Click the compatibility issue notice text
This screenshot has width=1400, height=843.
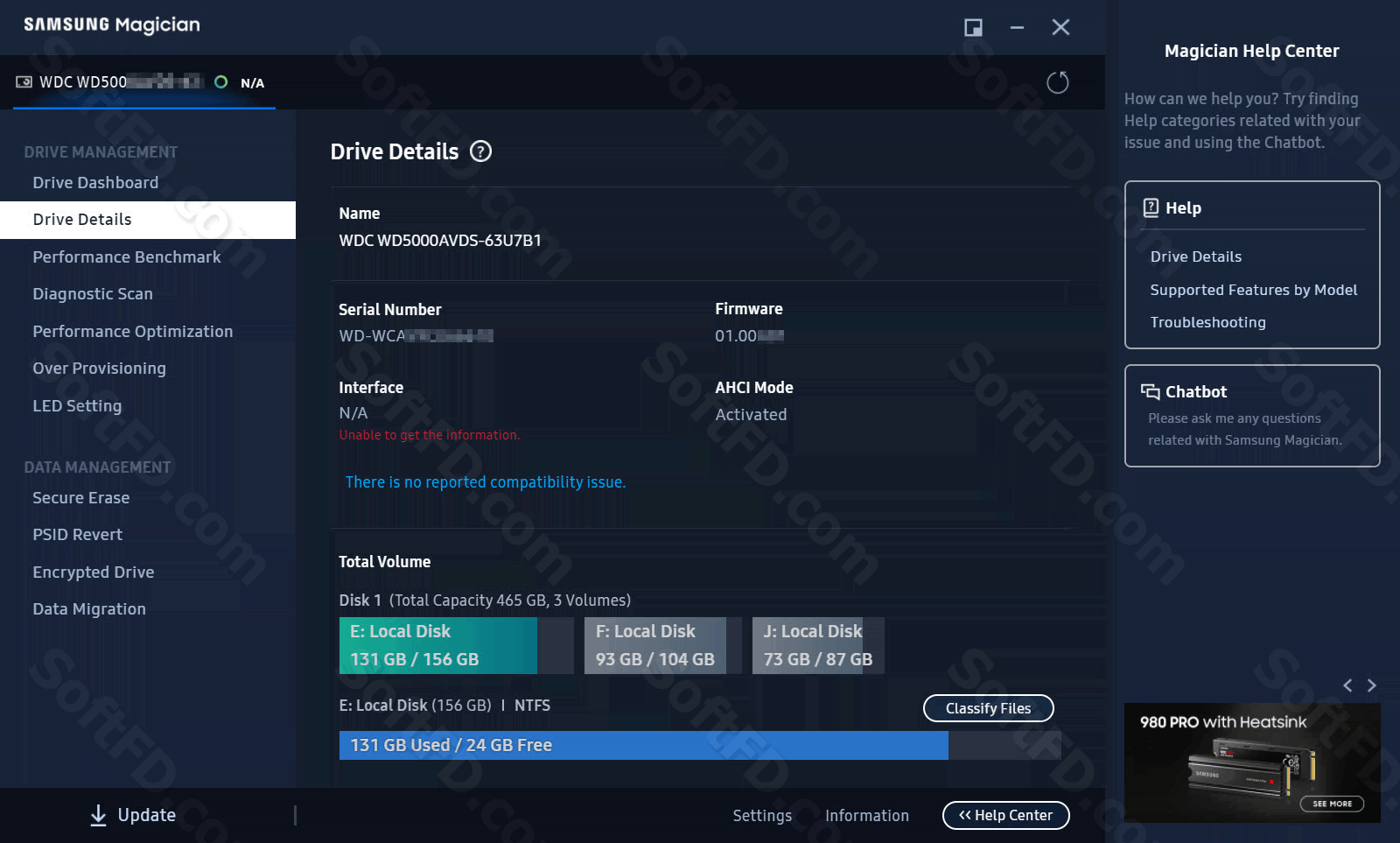486,482
